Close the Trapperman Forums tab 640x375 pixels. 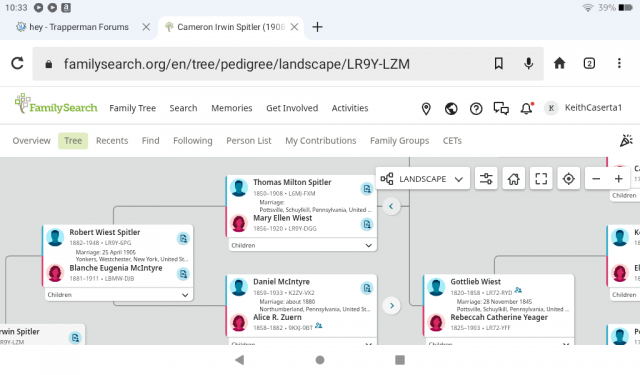(x=146, y=27)
